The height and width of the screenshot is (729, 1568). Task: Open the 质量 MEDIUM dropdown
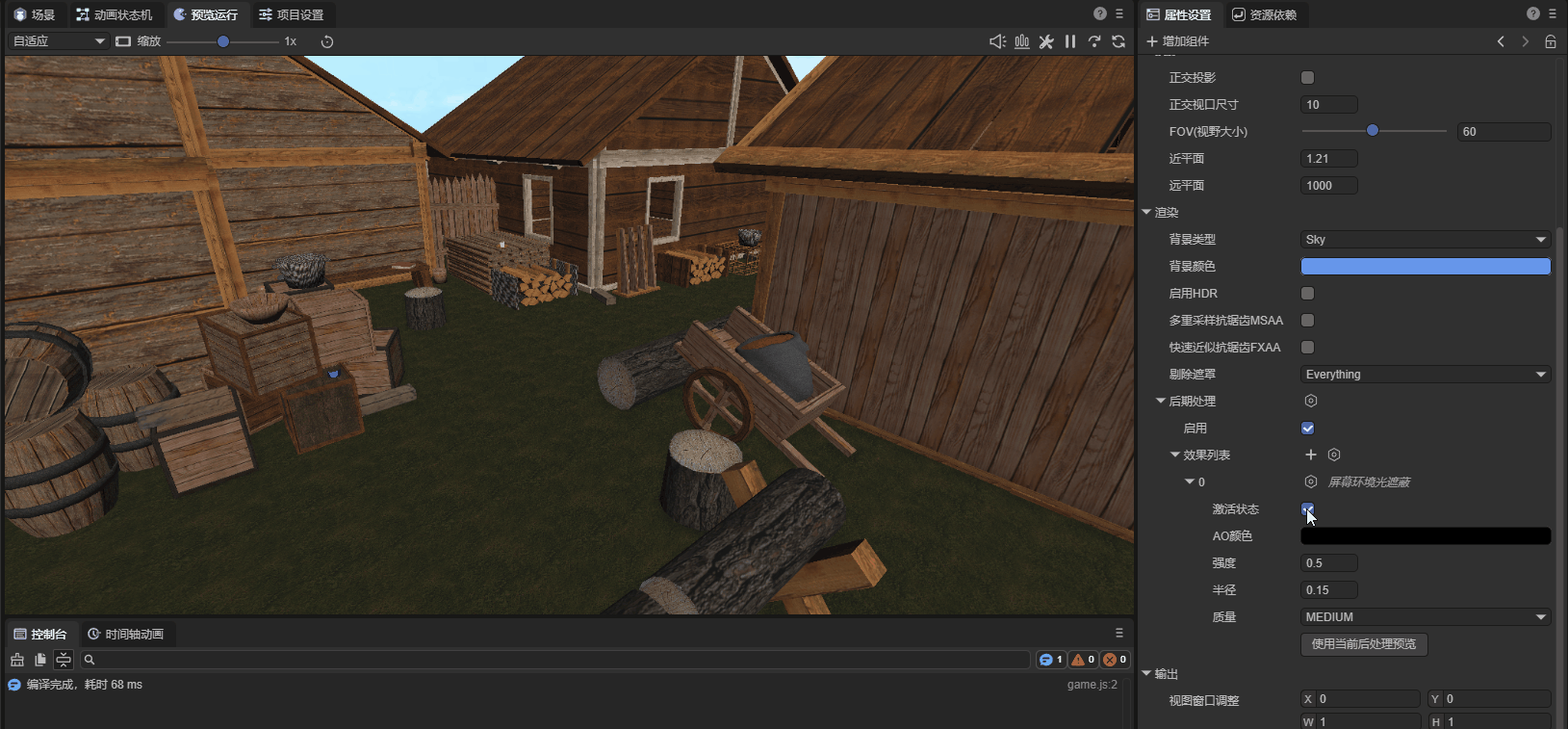[1425, 617]
